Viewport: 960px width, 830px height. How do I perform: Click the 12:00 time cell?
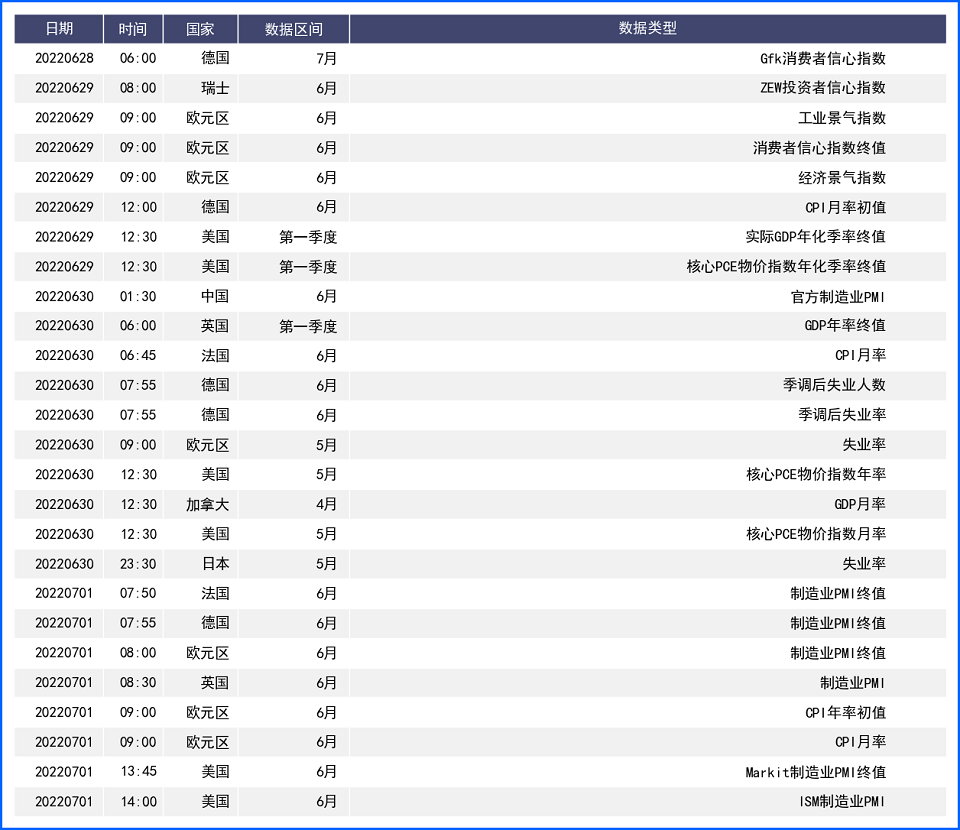click(138, 207)
